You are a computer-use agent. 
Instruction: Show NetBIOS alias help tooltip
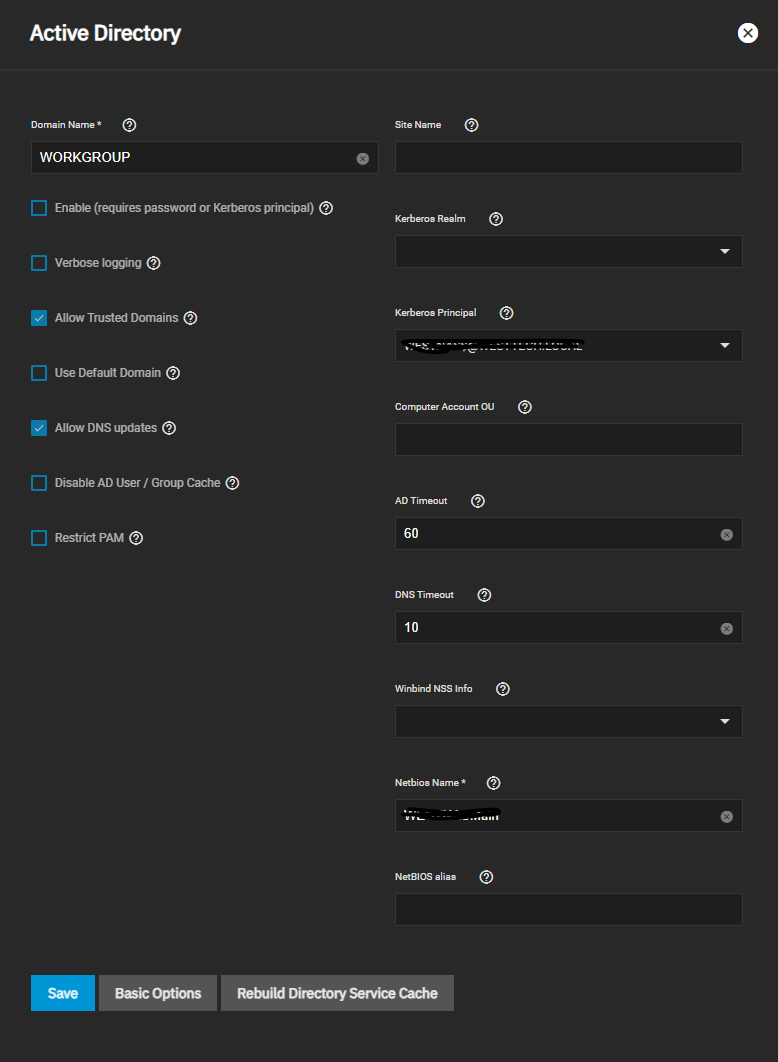pos(486,877)
